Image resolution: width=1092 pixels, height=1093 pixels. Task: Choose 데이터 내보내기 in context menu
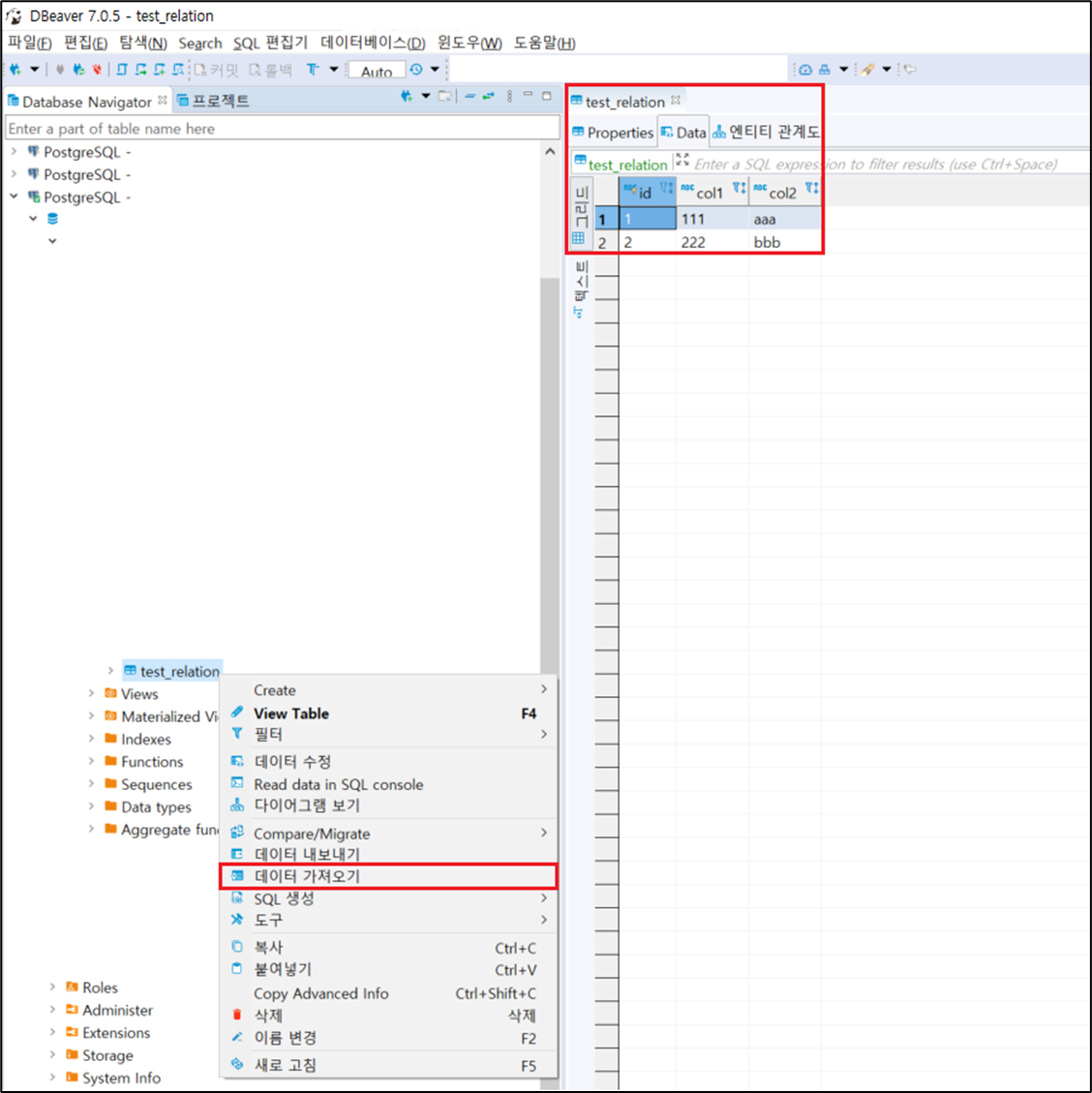click(389, 854)
